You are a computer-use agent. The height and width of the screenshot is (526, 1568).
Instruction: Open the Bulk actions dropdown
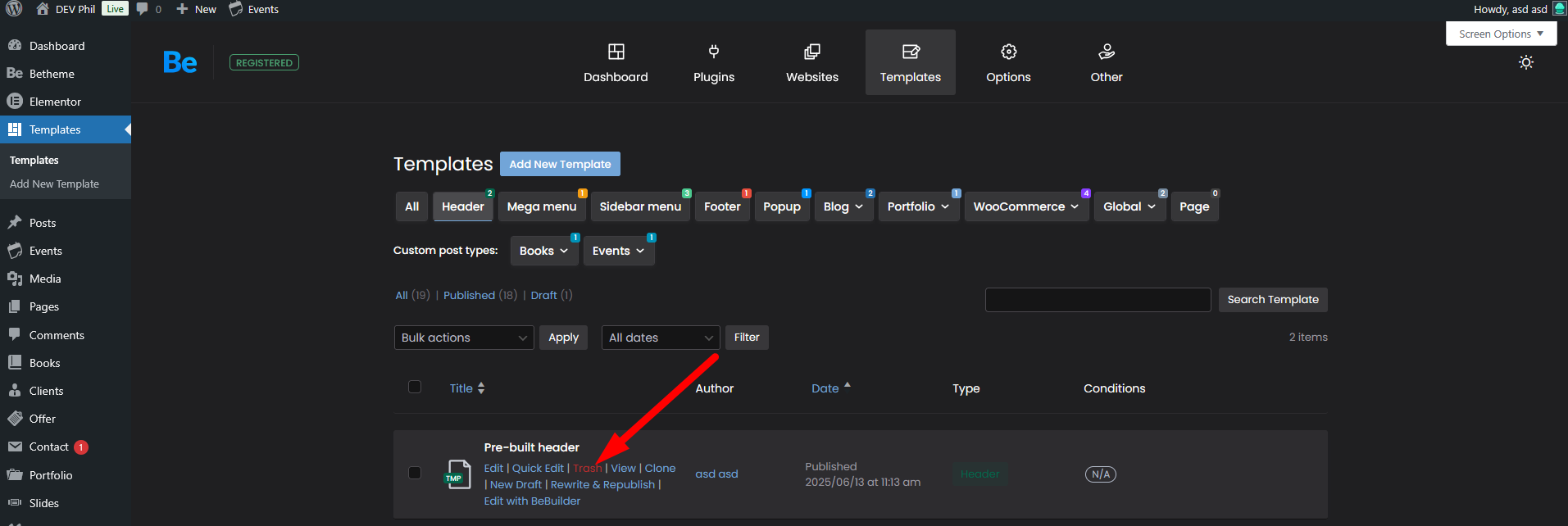tap(463, 338)
